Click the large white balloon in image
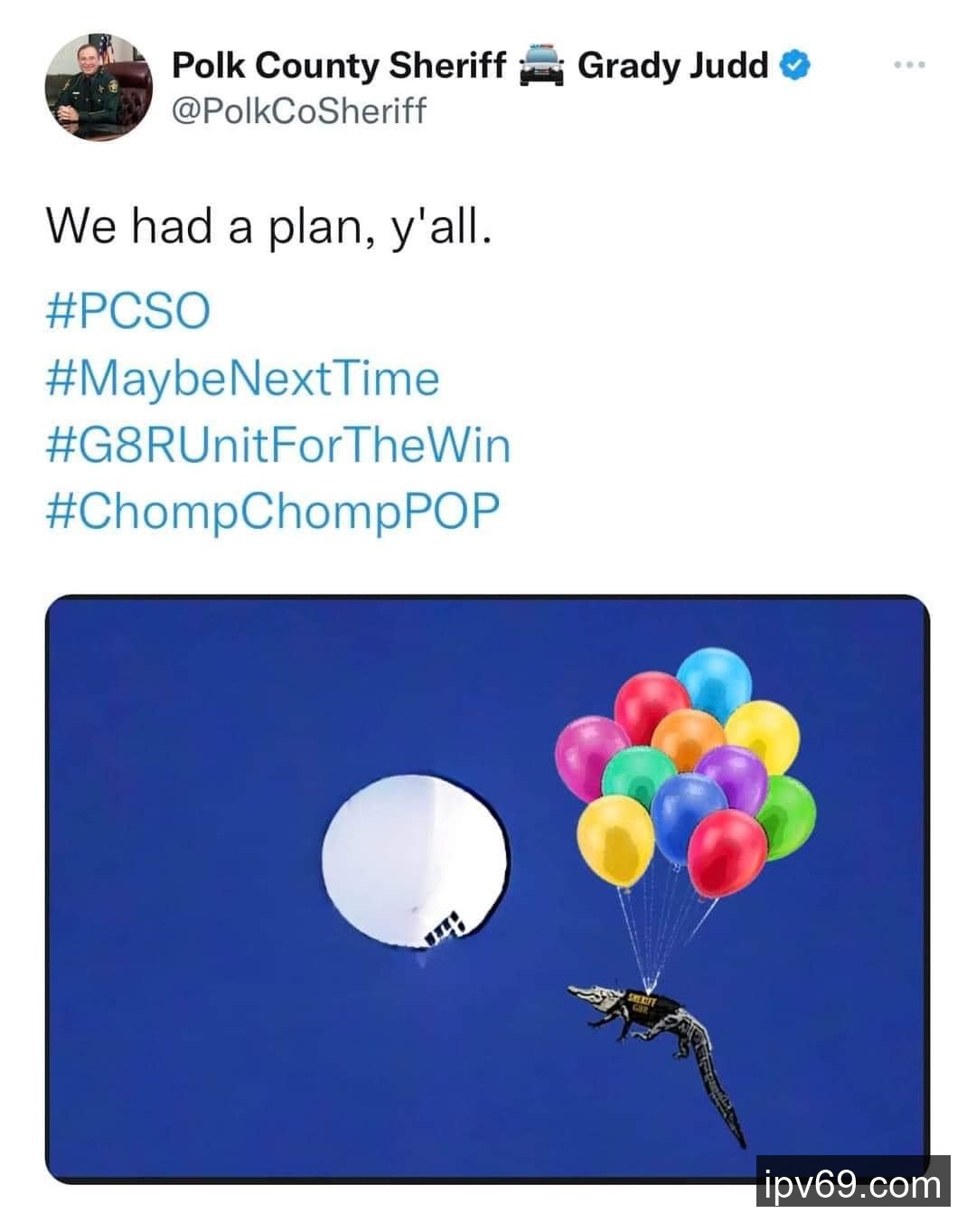 [415, 856]
